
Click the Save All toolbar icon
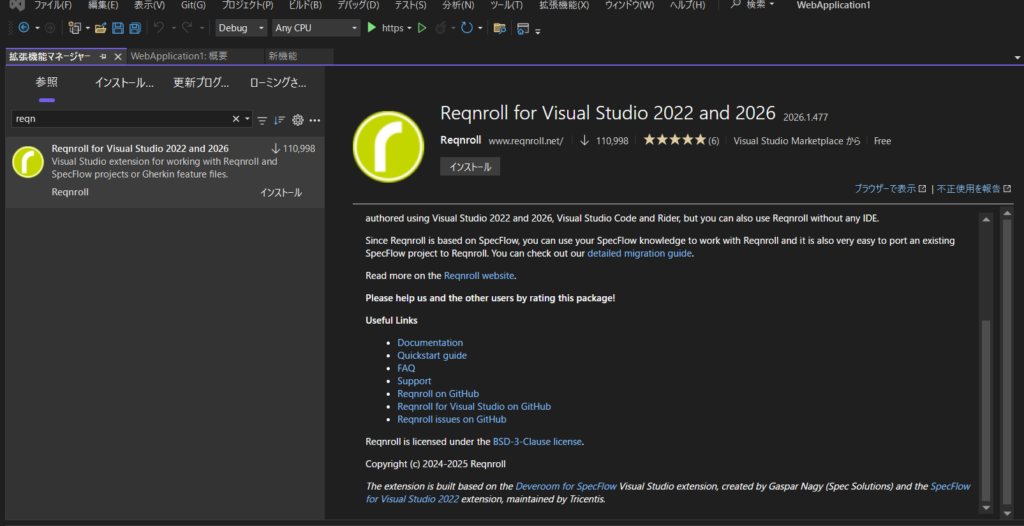pyautogui.click(x=134, y=28)
